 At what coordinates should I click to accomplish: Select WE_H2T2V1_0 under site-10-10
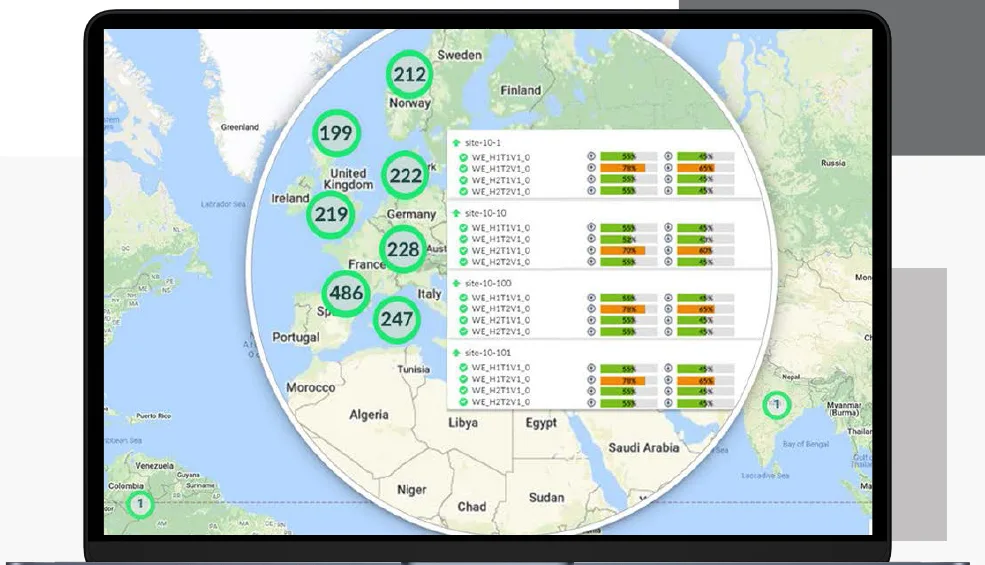pyautogui.click(x=501, y=262)
